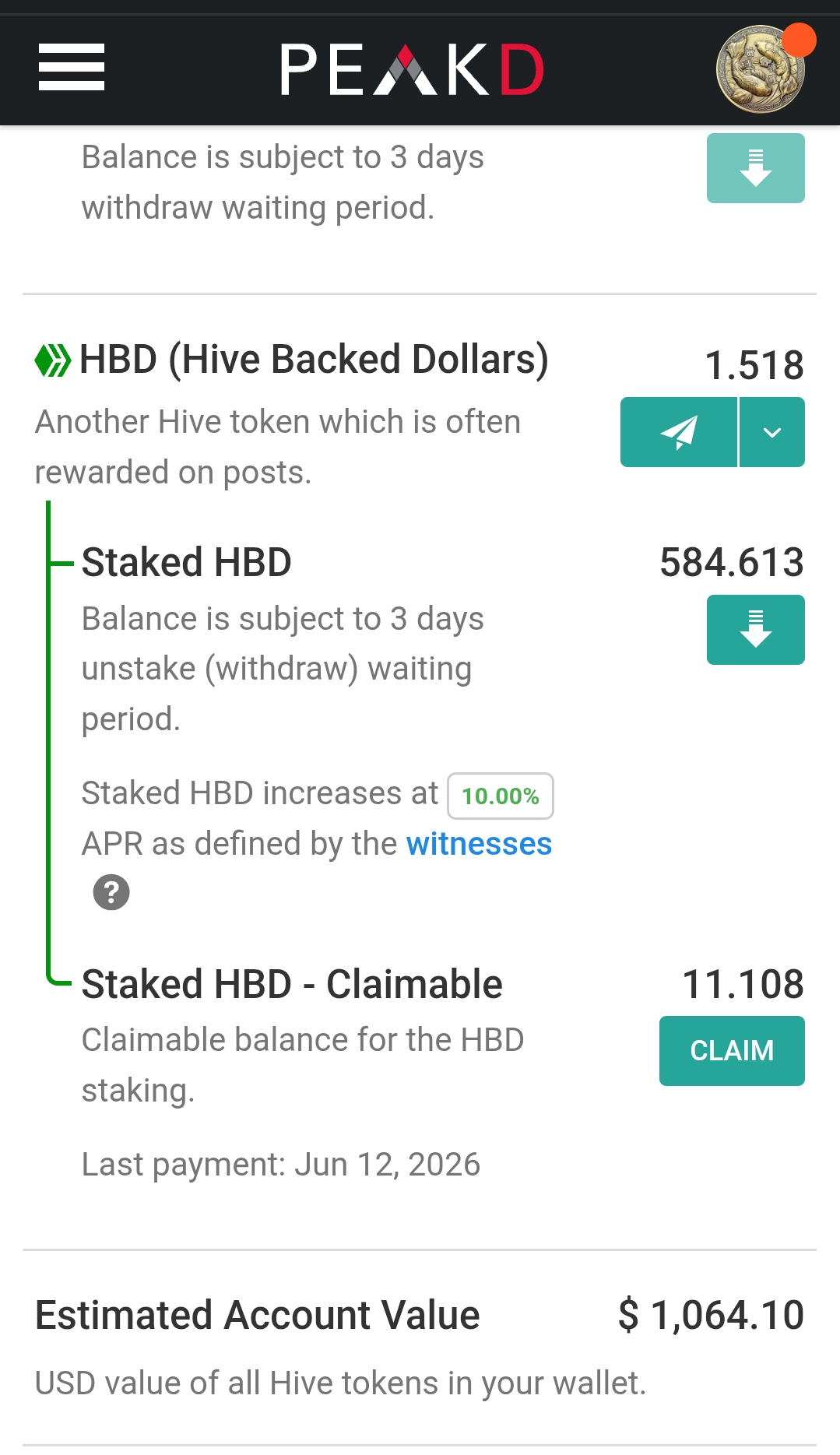Open the help question mark icon
The width and height of the screenshot is (840, 1455).
tap(111, 892)
